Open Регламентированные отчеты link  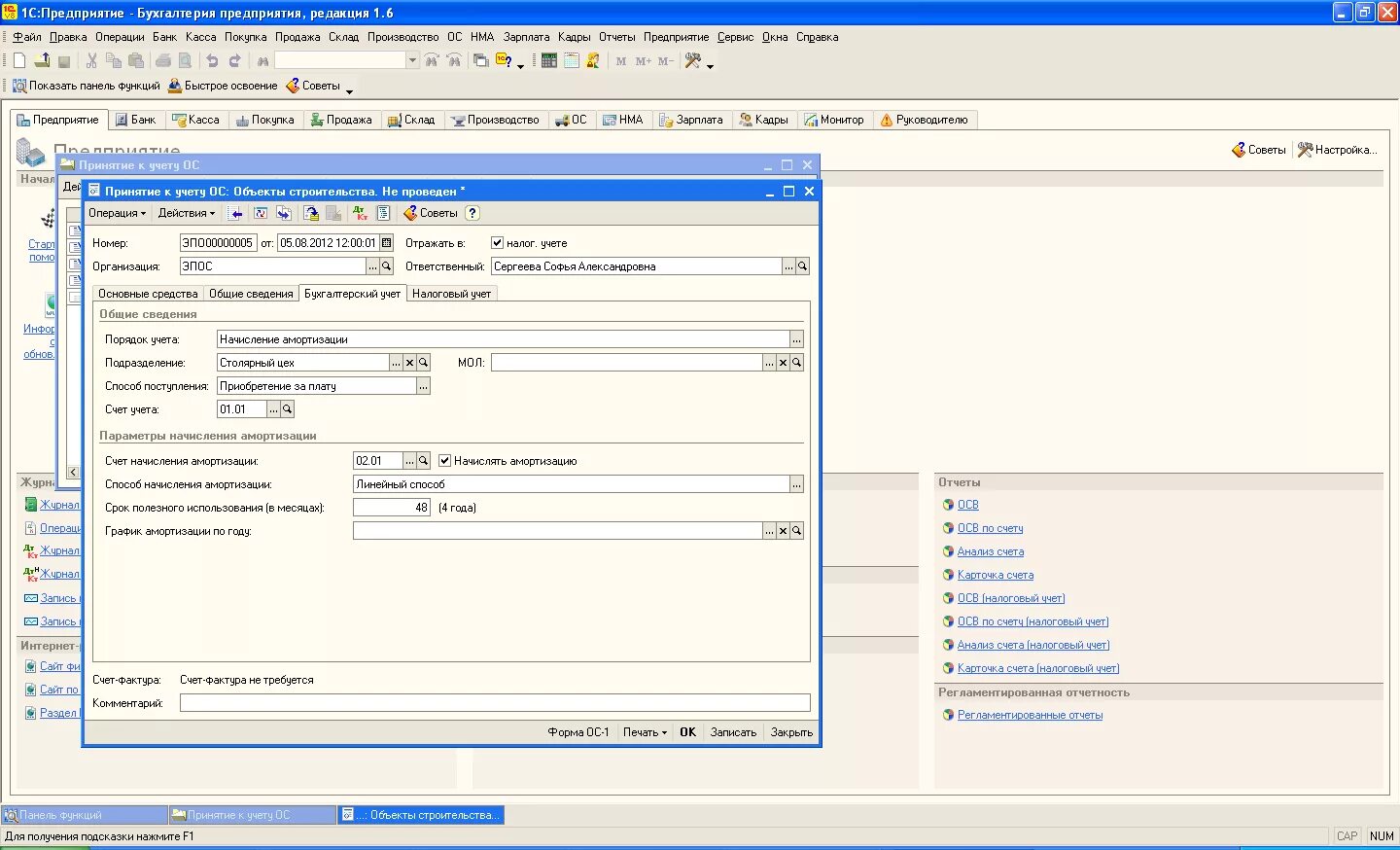(1030, 715)
